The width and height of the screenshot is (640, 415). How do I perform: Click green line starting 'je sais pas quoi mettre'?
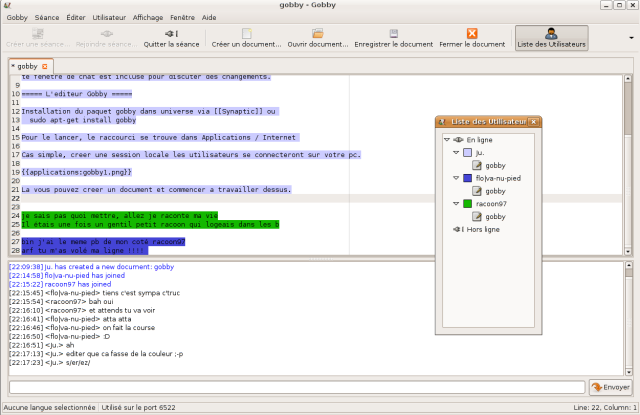pyautogui.click(x=120, y=215)
